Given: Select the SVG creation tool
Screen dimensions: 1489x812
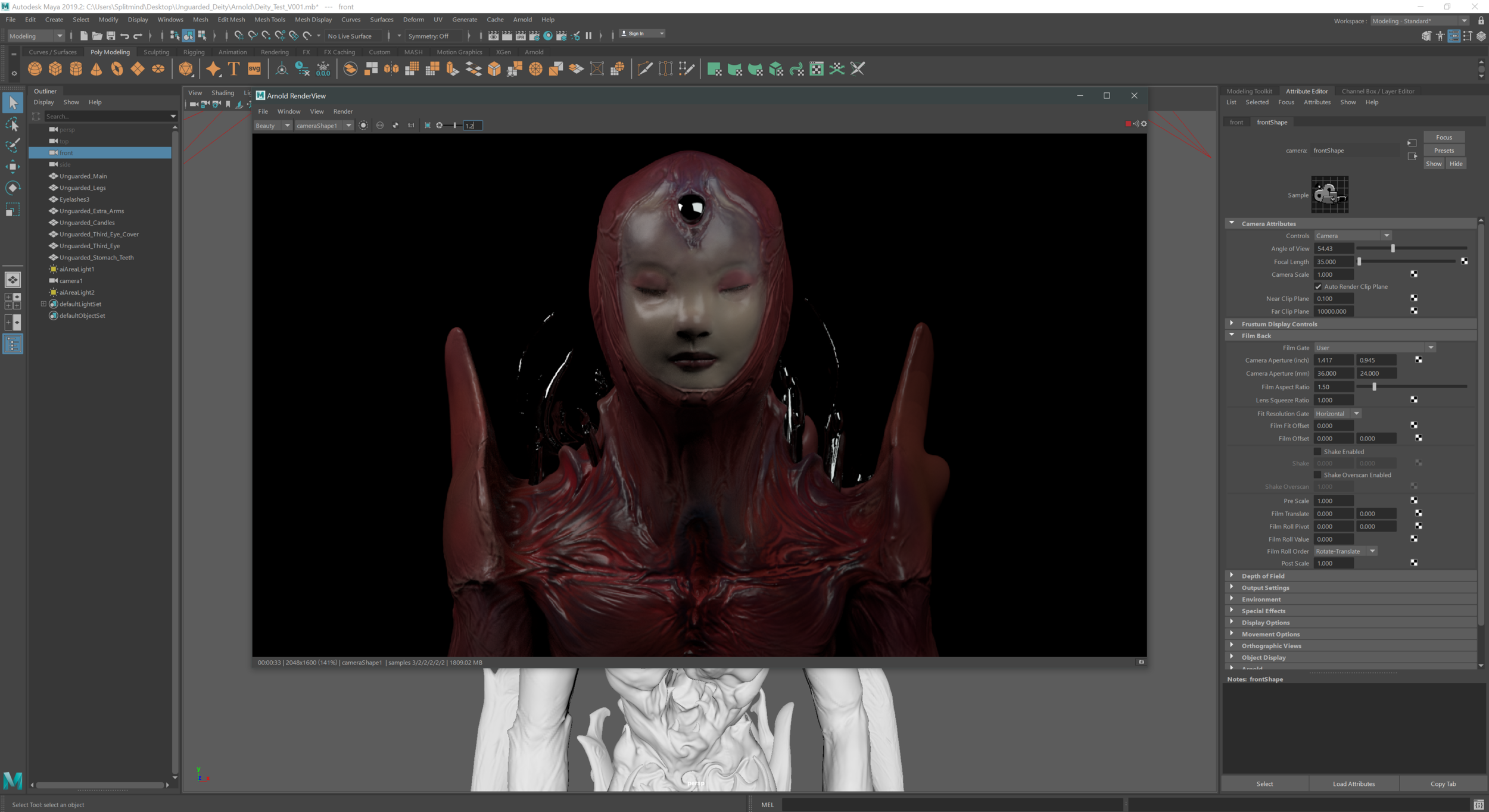Looking at the screenshot, I should pyautogui.click(x=254, y=68).
